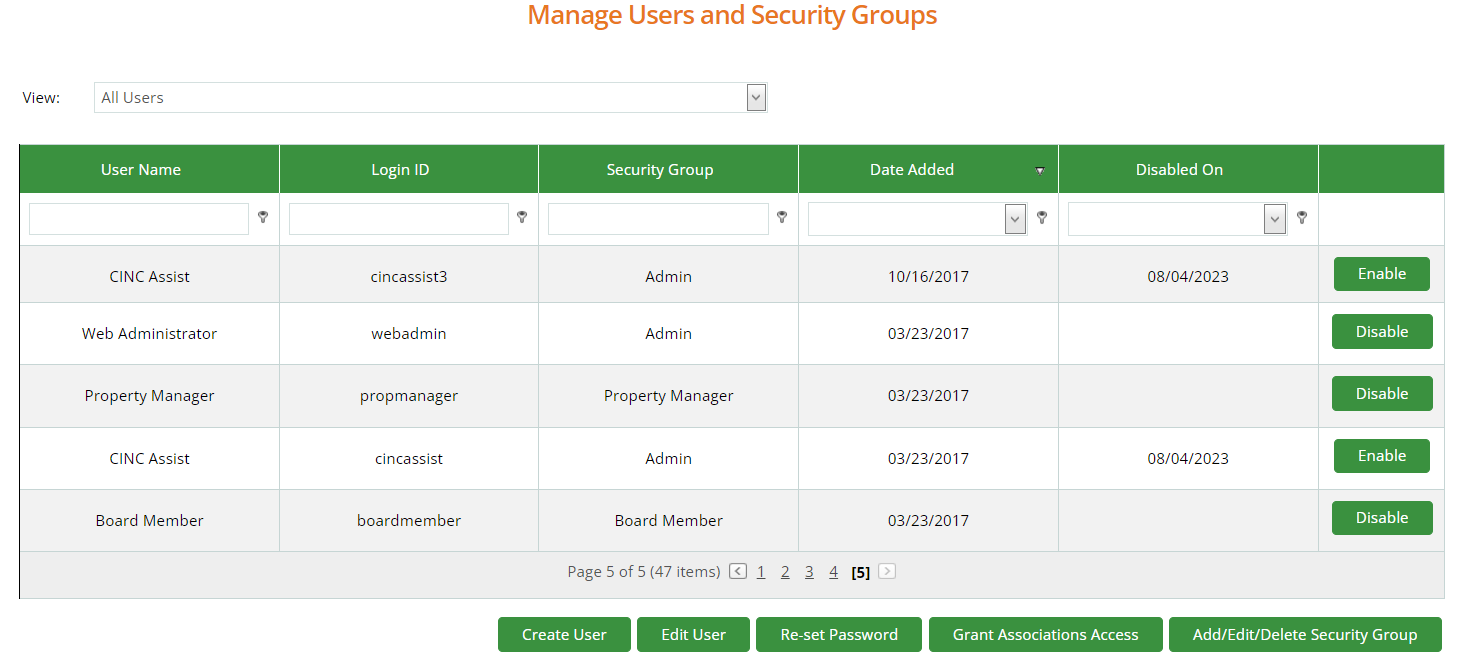Screen dimensions: 1459x668
Task: Go to page 2 of results
Action: pos(785,572)
